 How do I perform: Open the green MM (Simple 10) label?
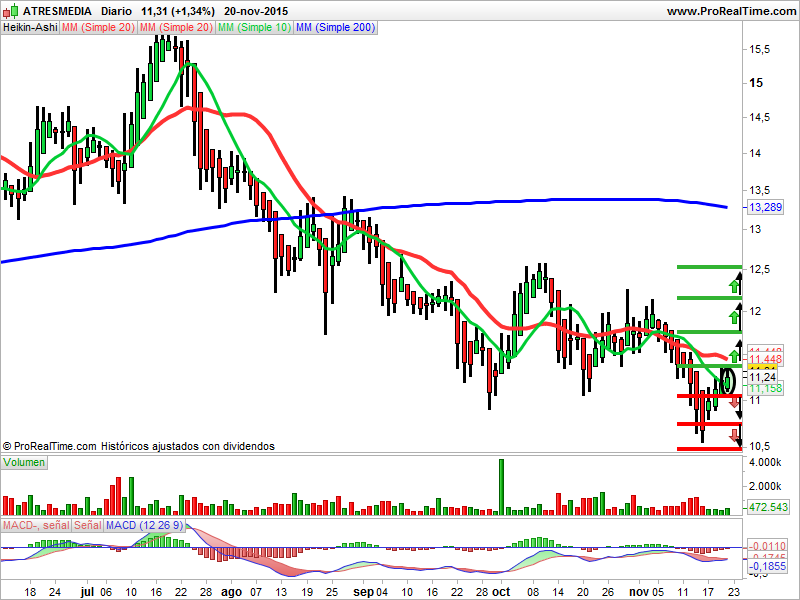point(254,28)
